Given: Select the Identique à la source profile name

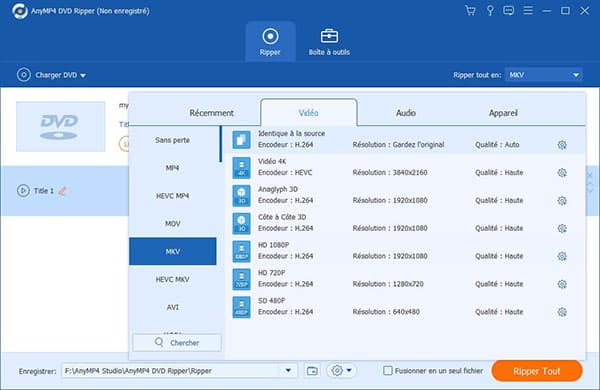Looking at the screenshot, I should pos(292,134).
